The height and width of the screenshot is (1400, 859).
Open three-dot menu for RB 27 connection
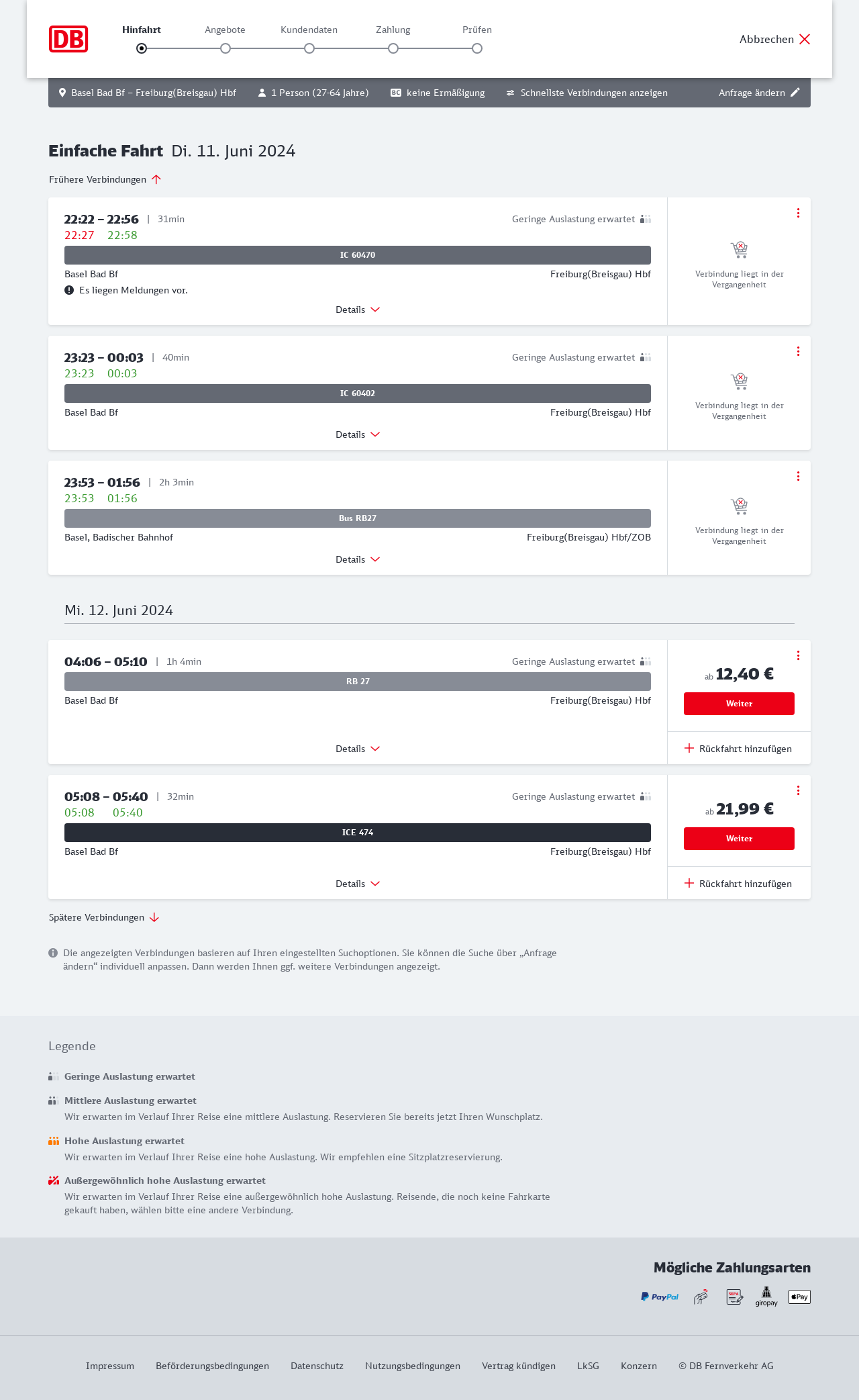tap(798, 655)
